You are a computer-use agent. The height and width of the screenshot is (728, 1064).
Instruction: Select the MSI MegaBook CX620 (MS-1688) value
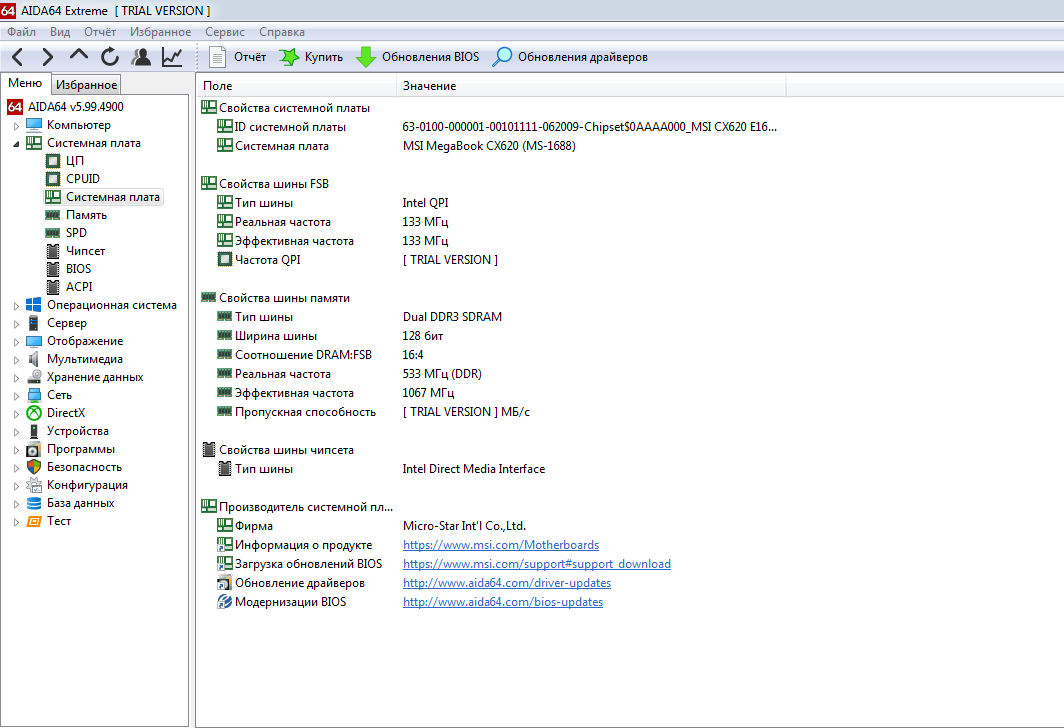(489, 146)
